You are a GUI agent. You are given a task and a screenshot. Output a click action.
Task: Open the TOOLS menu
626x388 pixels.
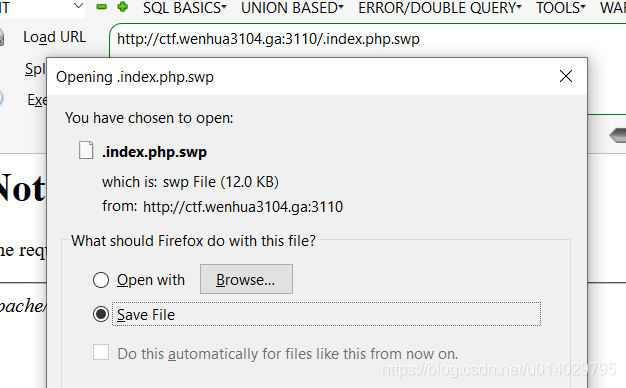point(561,8)
